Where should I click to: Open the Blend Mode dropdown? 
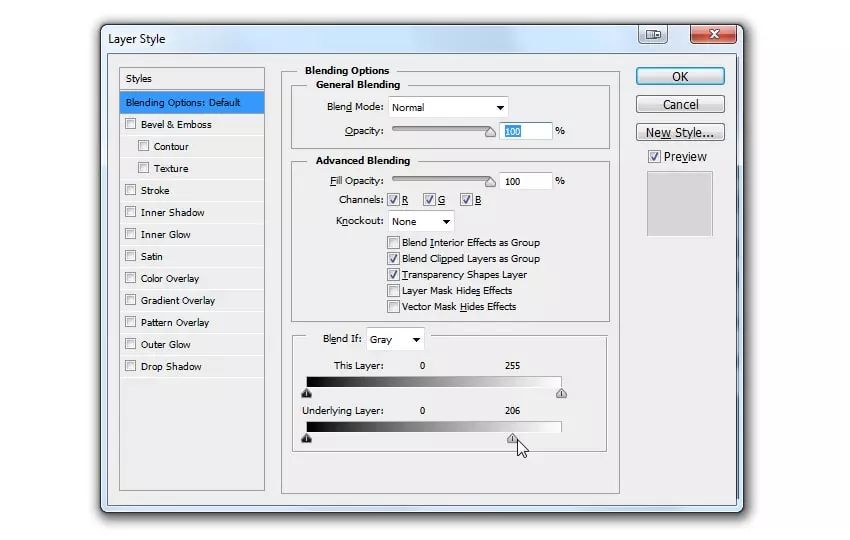[x=448, y=107]
